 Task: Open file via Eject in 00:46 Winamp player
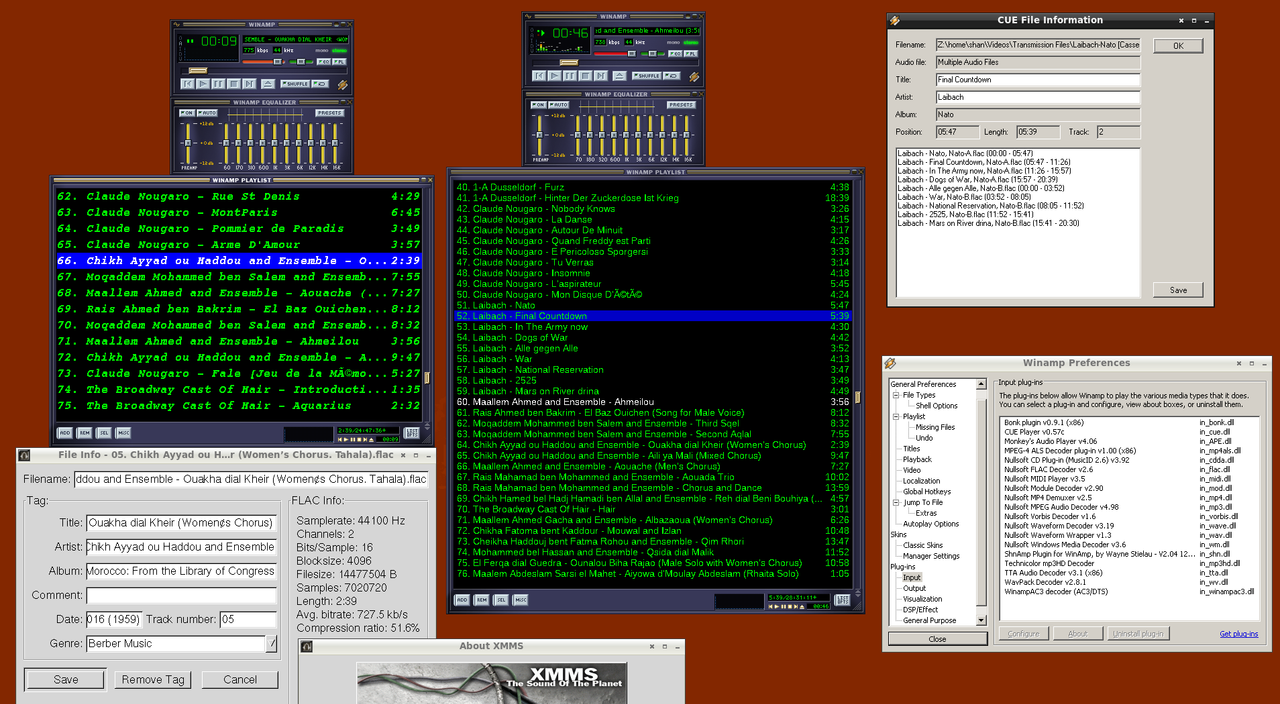[x=620, y=76]
